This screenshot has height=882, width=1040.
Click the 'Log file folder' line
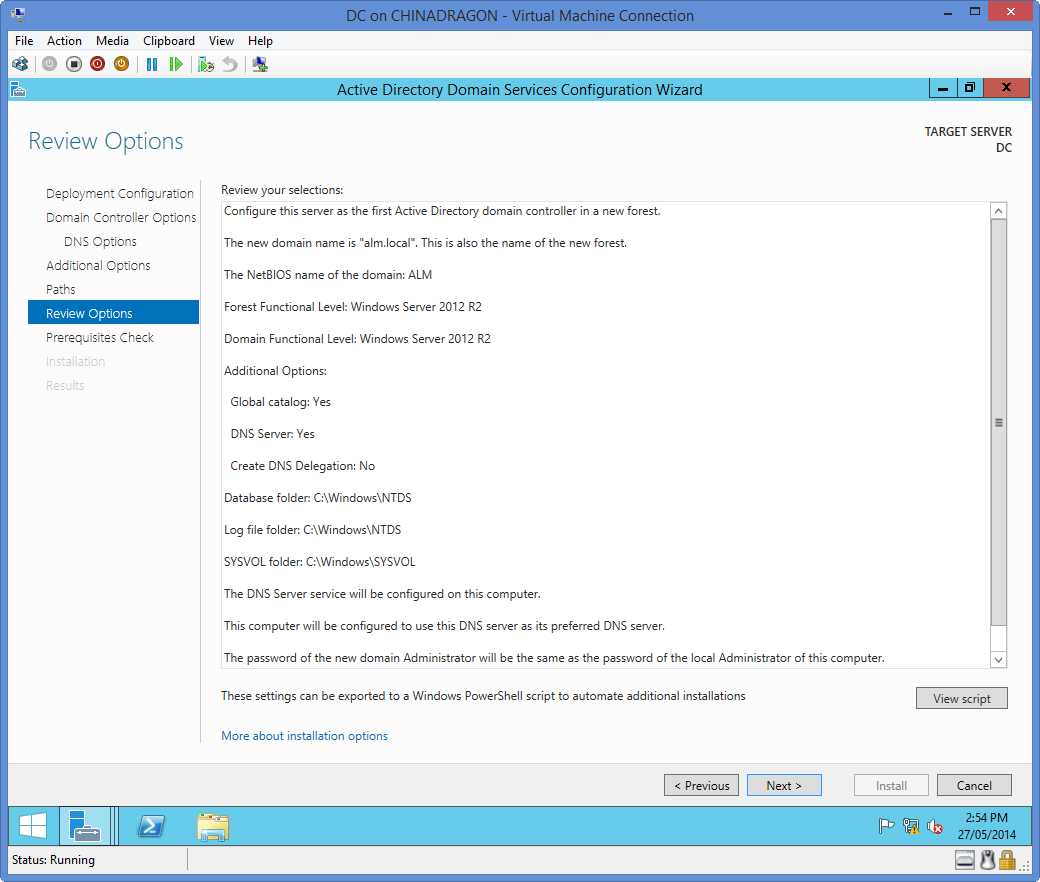tap(312, 529)
